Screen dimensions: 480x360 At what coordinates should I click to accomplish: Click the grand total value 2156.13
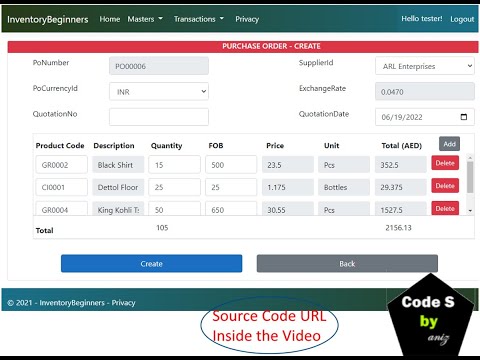(398, 228)
